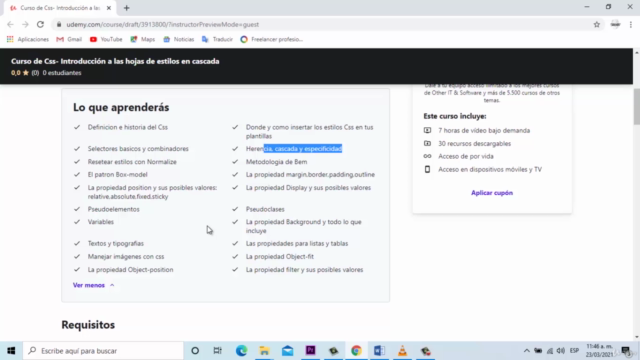Image resolution: width=640 pixels, height=360 pixels.
Task: Open the Mail app on the taskbar
Action: [x=287, y=351]
